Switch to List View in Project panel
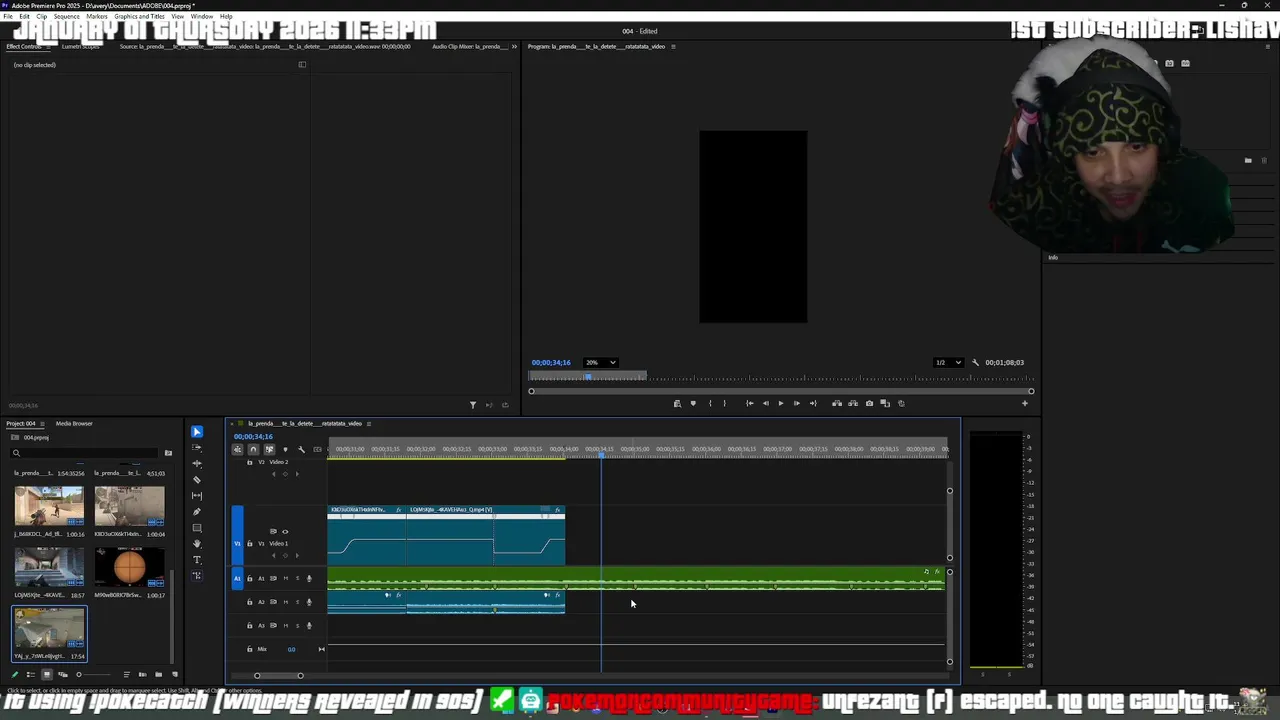This screenshot has width=1280, height=720. (x=31, y=674)
